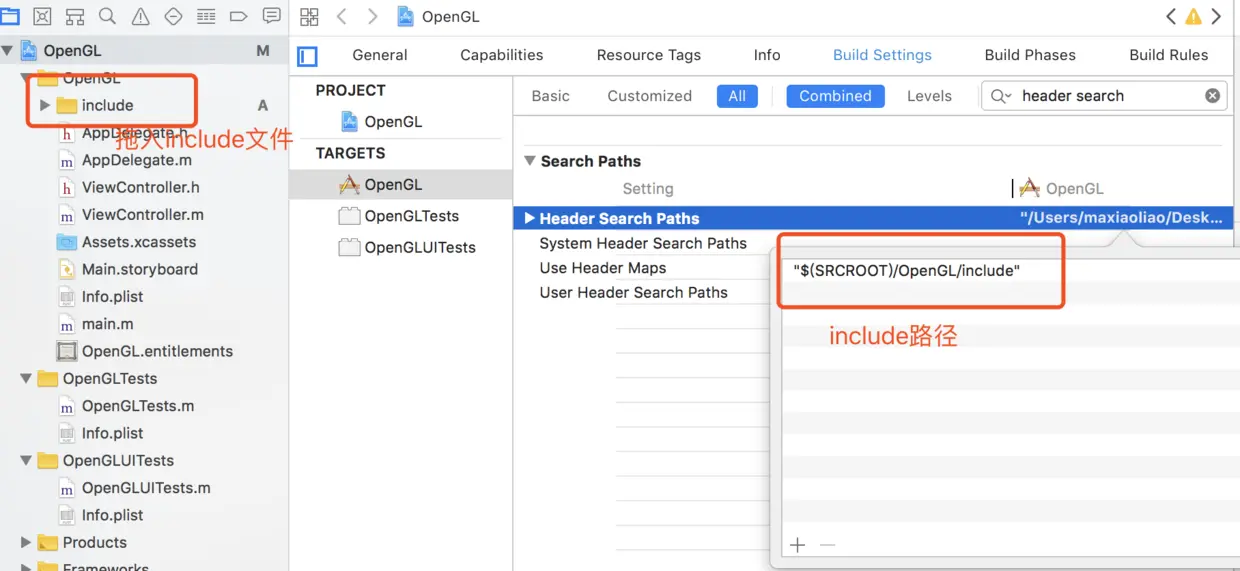
Task: Jump to the previous issue arrow
Action: coord(1171,16)
